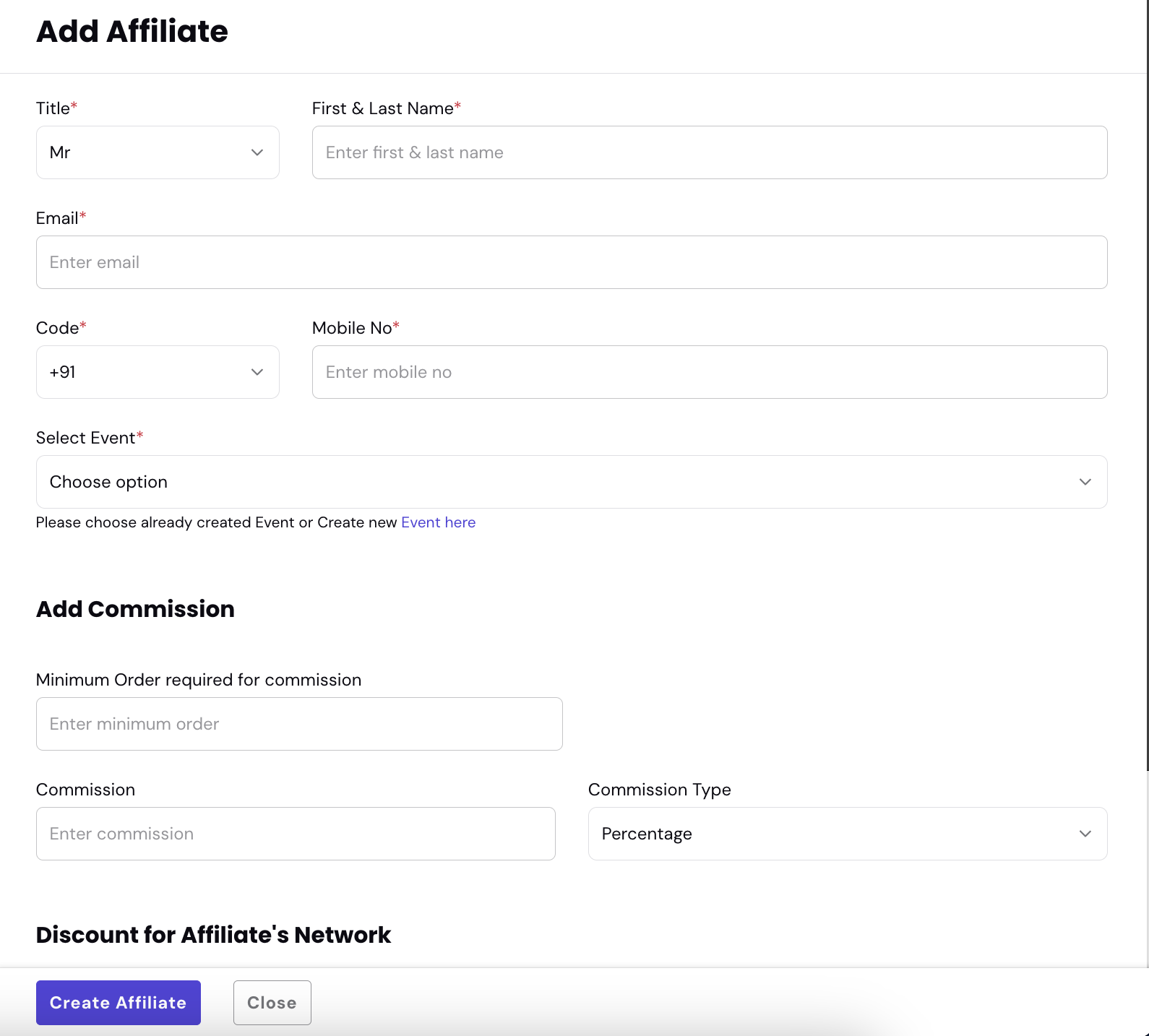Screen dimensions: 1149x1036
Task: Click the Enter minimum order input
Action: click(299, 724)
